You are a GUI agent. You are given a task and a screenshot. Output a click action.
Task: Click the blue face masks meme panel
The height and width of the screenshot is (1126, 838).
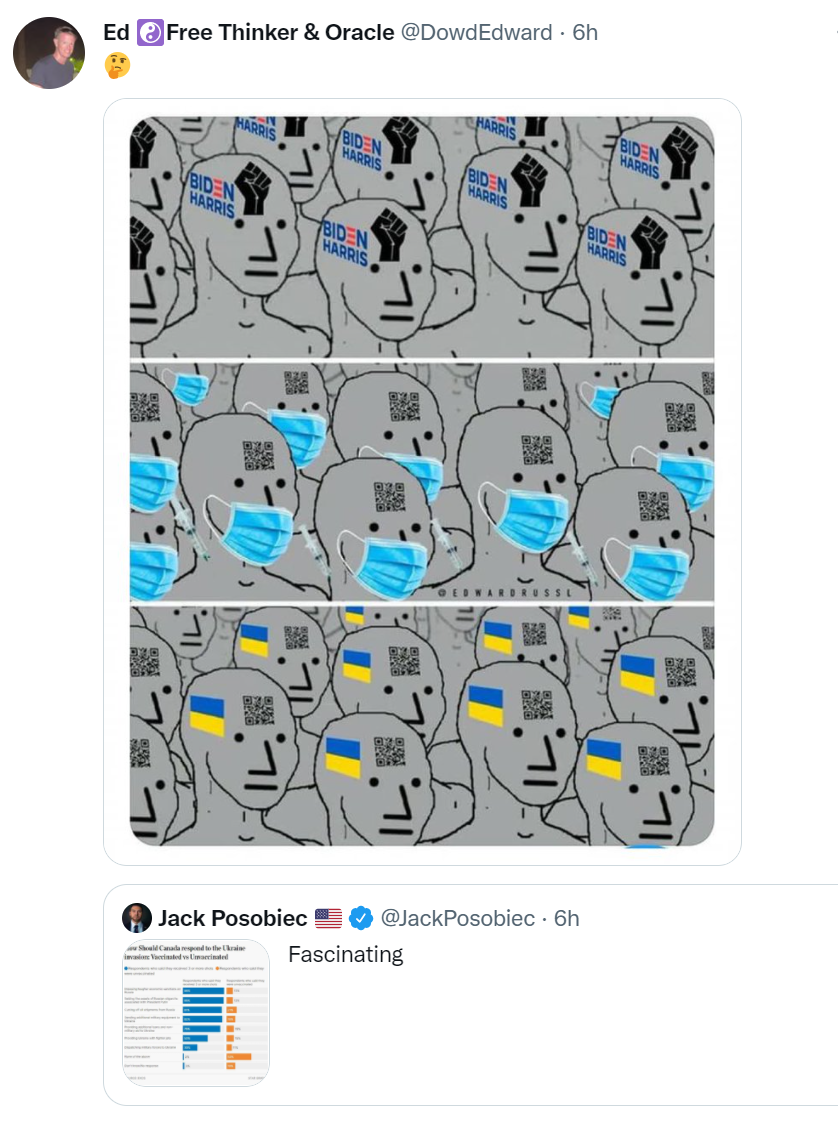[x=422, y=482]
